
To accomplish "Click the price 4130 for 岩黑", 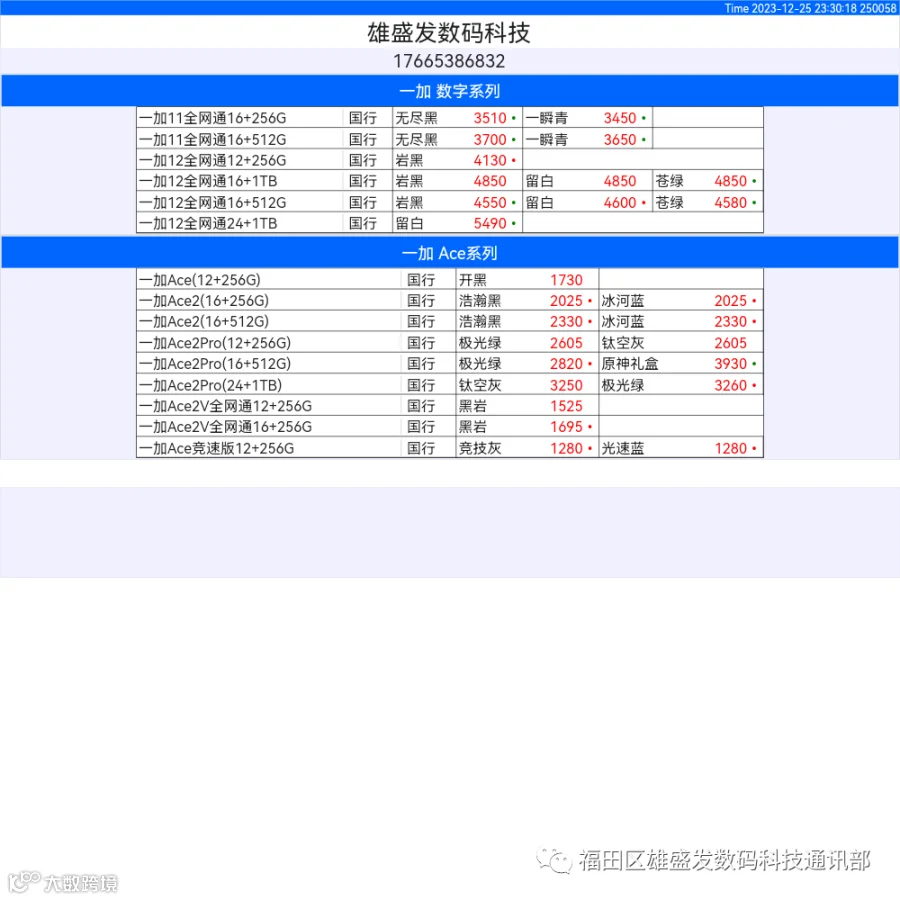I will 490,160.
